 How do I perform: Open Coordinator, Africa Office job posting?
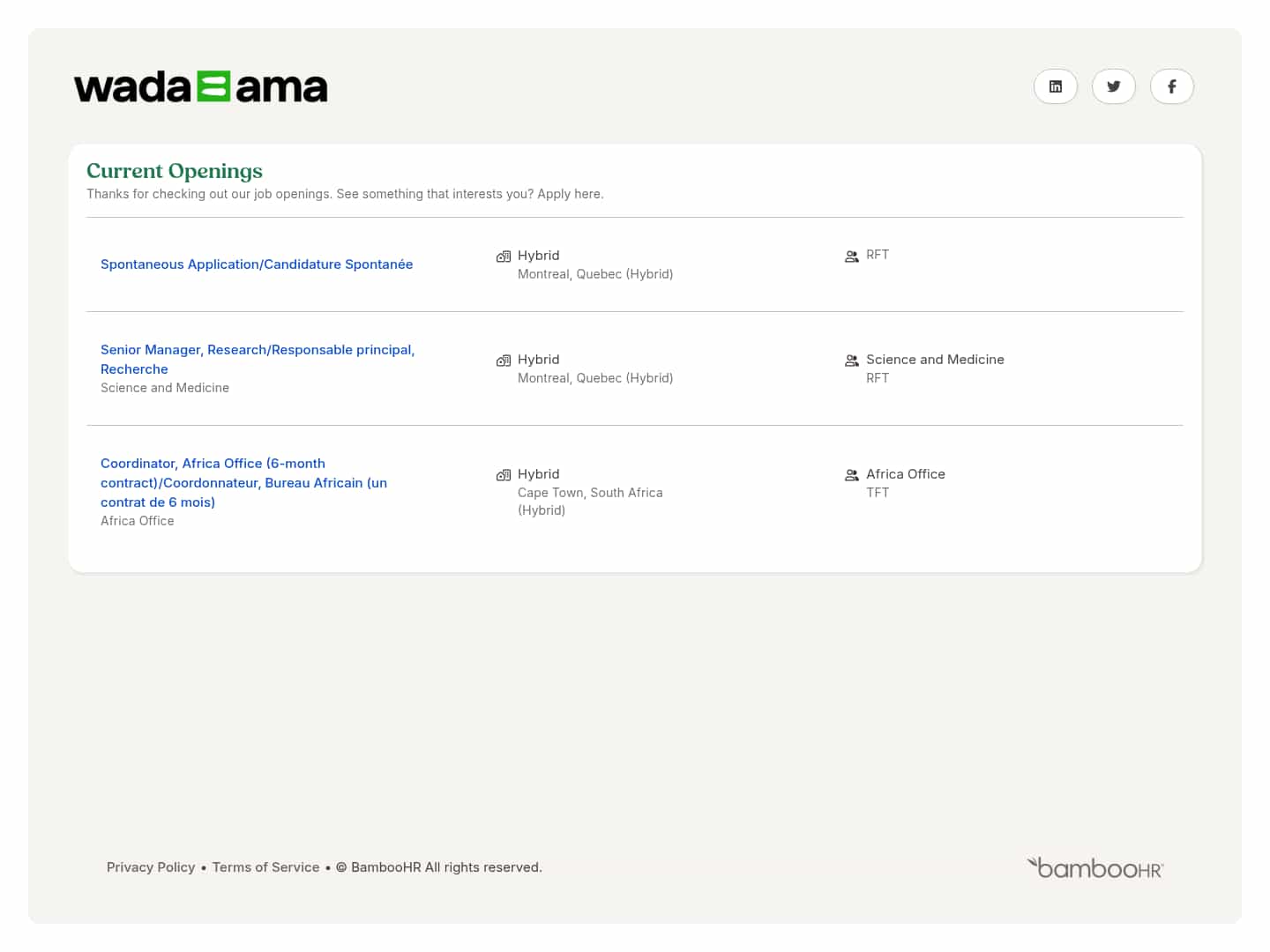244,483
